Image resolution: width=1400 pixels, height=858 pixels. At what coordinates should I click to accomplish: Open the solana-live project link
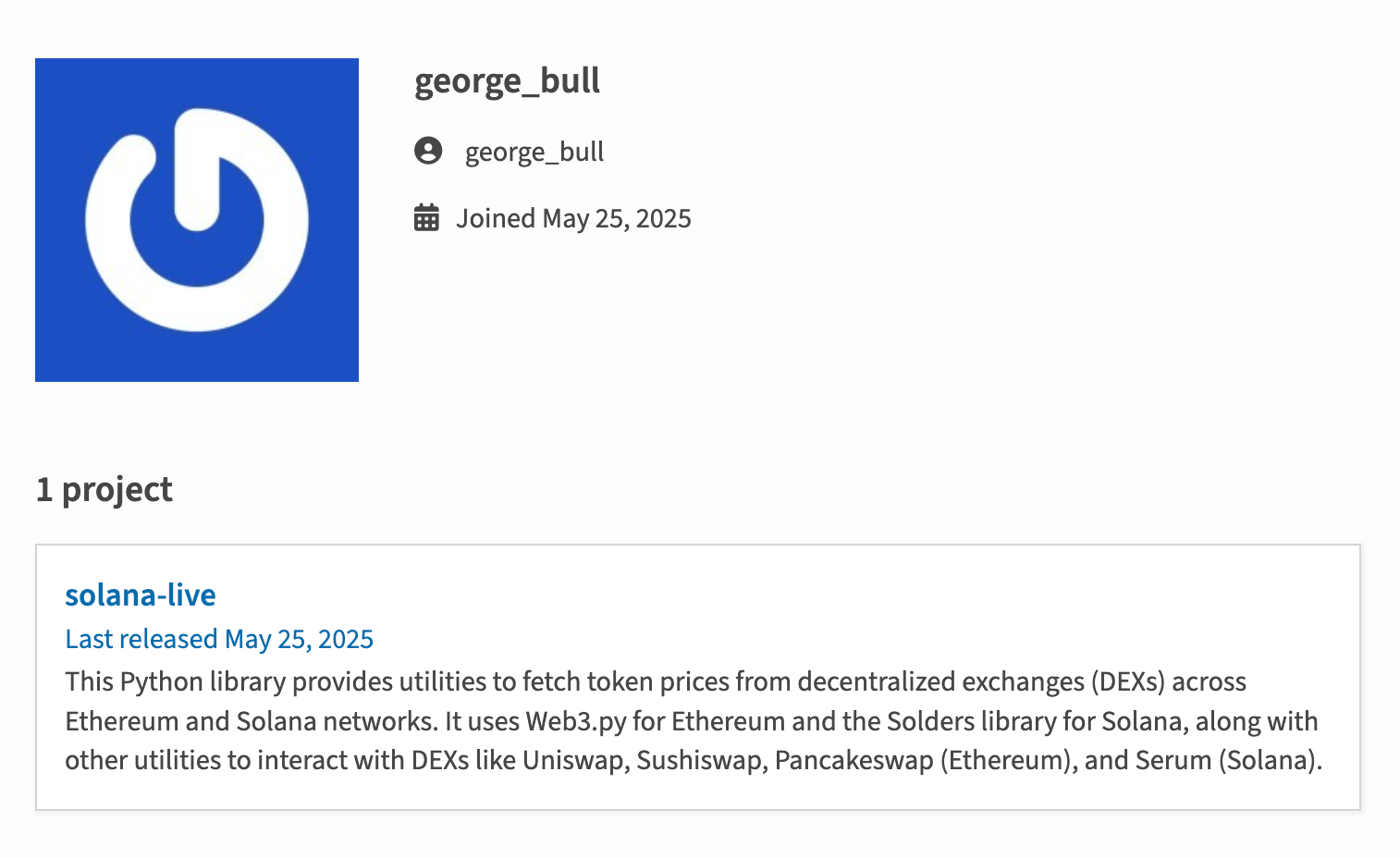[x=141, y=595]
